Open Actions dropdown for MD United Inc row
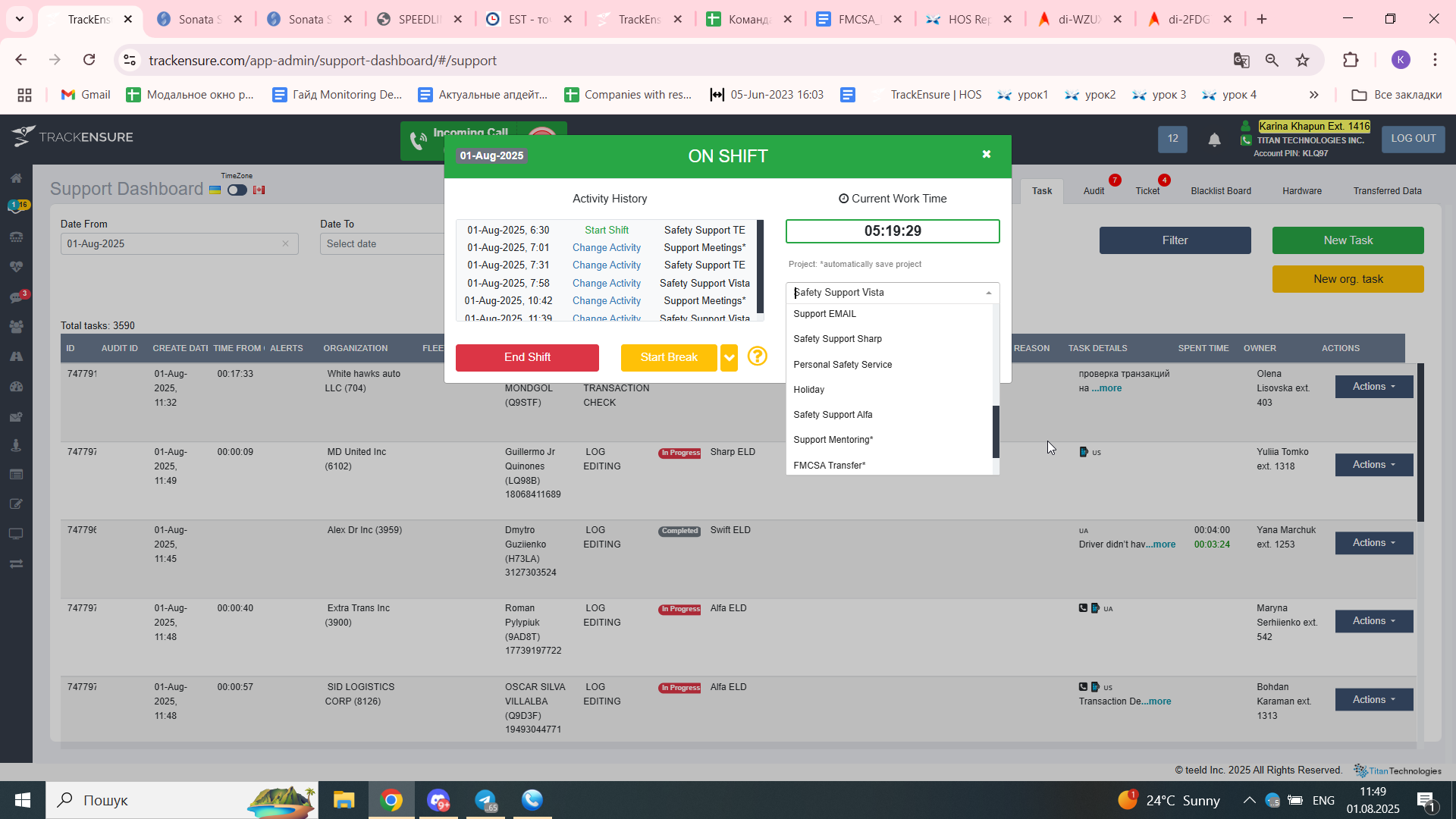Image resolution: width=1456 pixels, height=819 pixels. (x=1374, y=465)
